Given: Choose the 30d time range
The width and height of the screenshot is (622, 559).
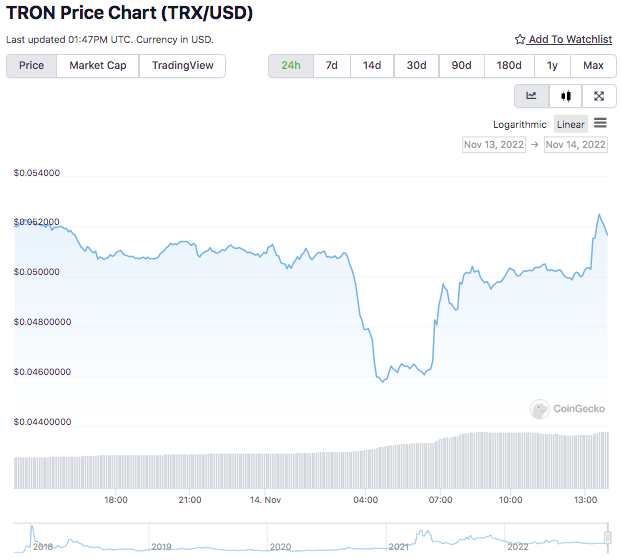Looking at the screenshot, I should click(417, 65).
